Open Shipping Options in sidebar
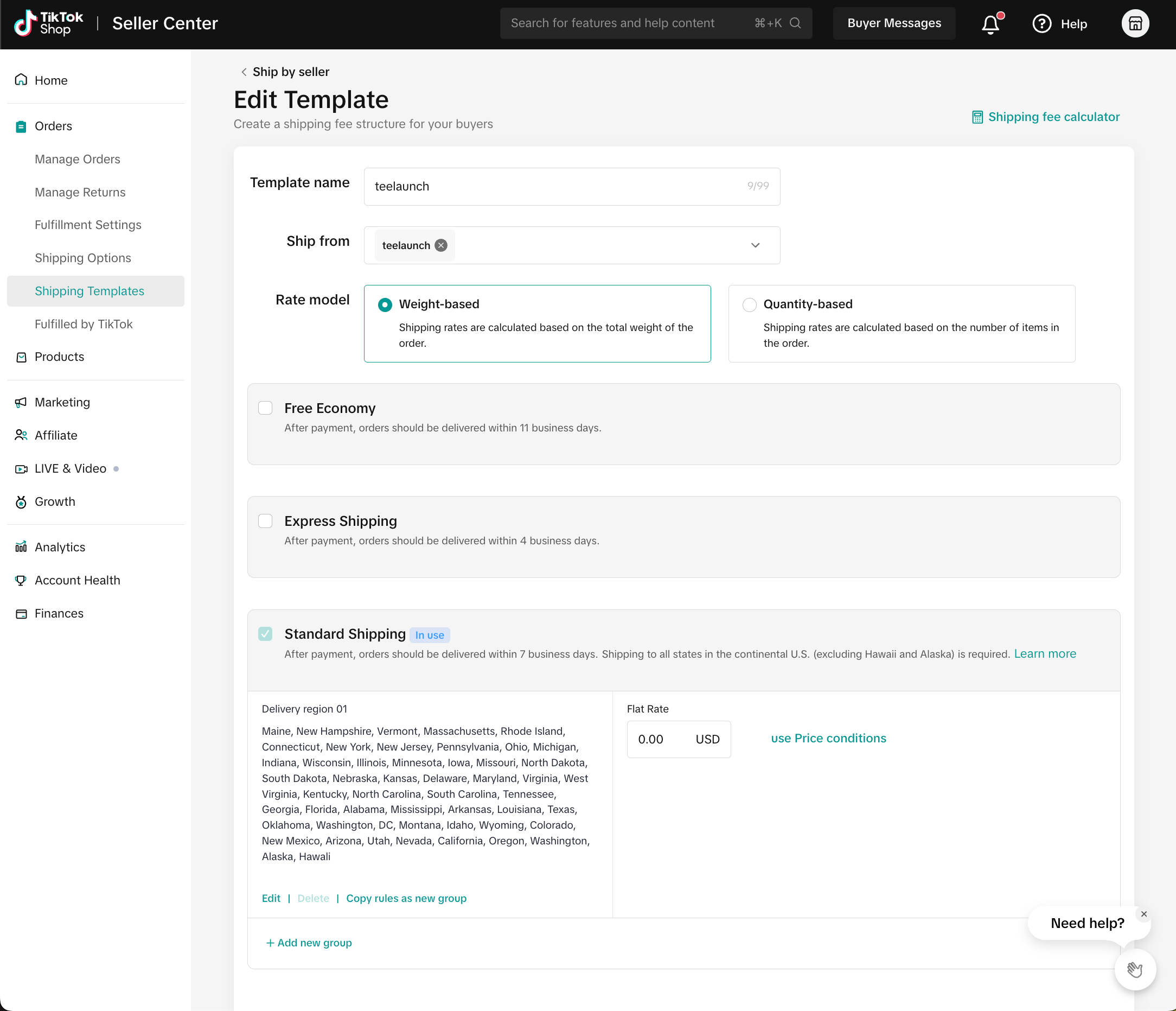Viewport: 1176px width, 1011px height. 83,258
